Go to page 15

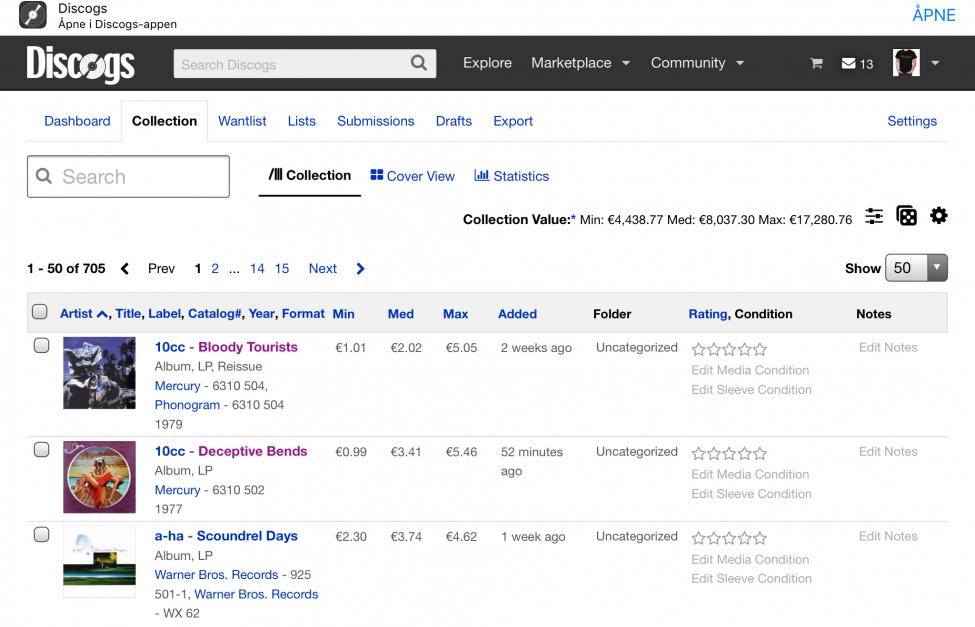pos(282,269)
